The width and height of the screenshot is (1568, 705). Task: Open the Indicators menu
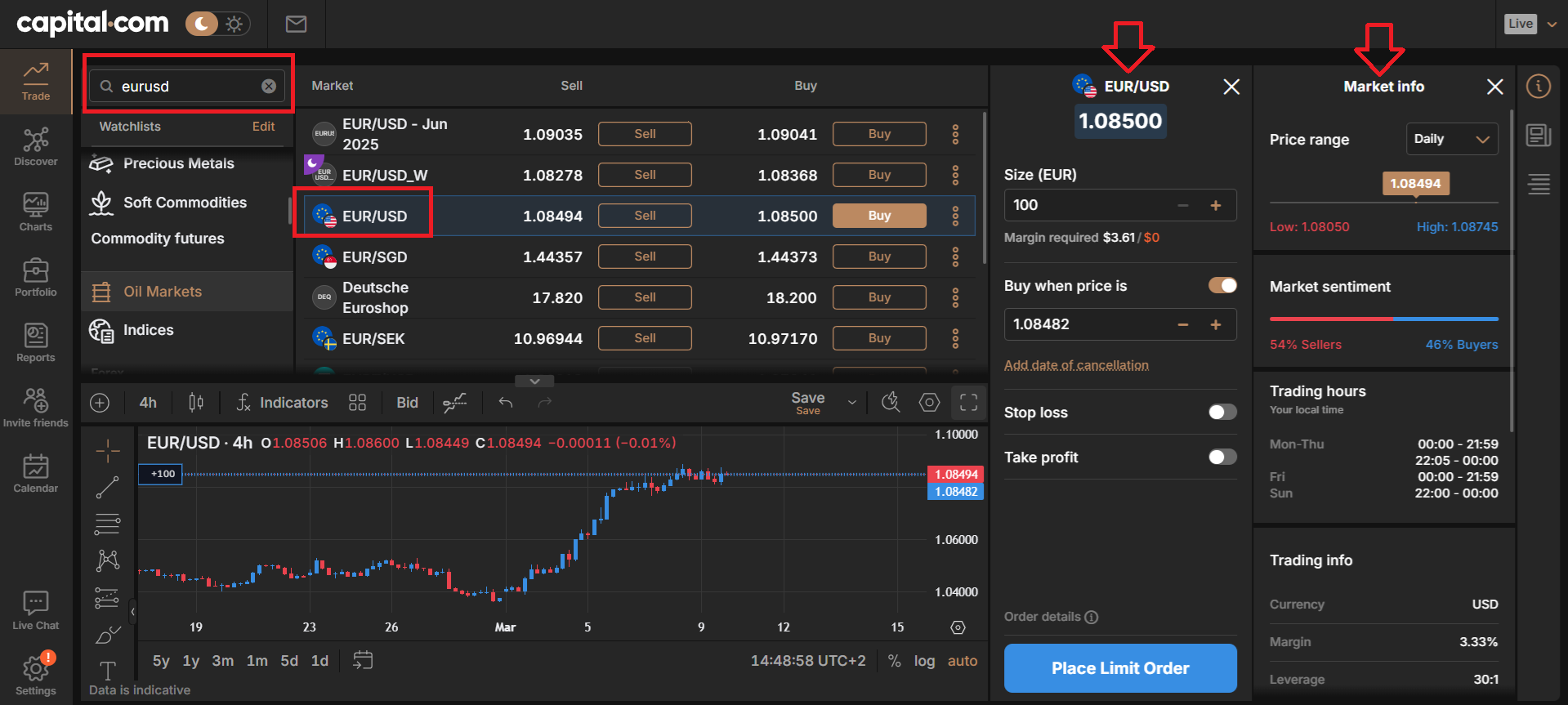coord(282,403)
